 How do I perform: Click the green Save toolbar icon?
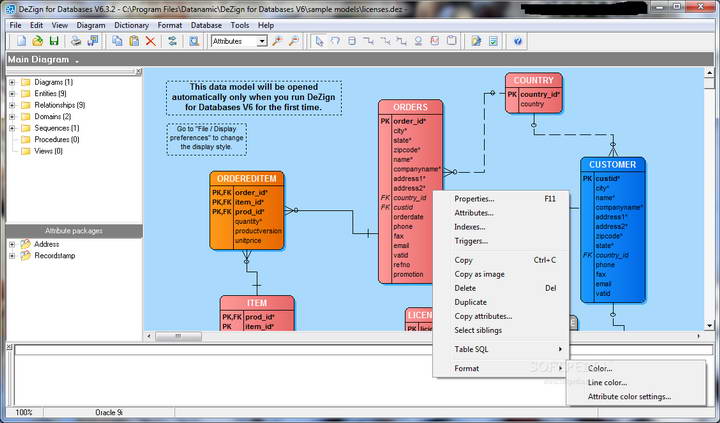tap(54, 41)
